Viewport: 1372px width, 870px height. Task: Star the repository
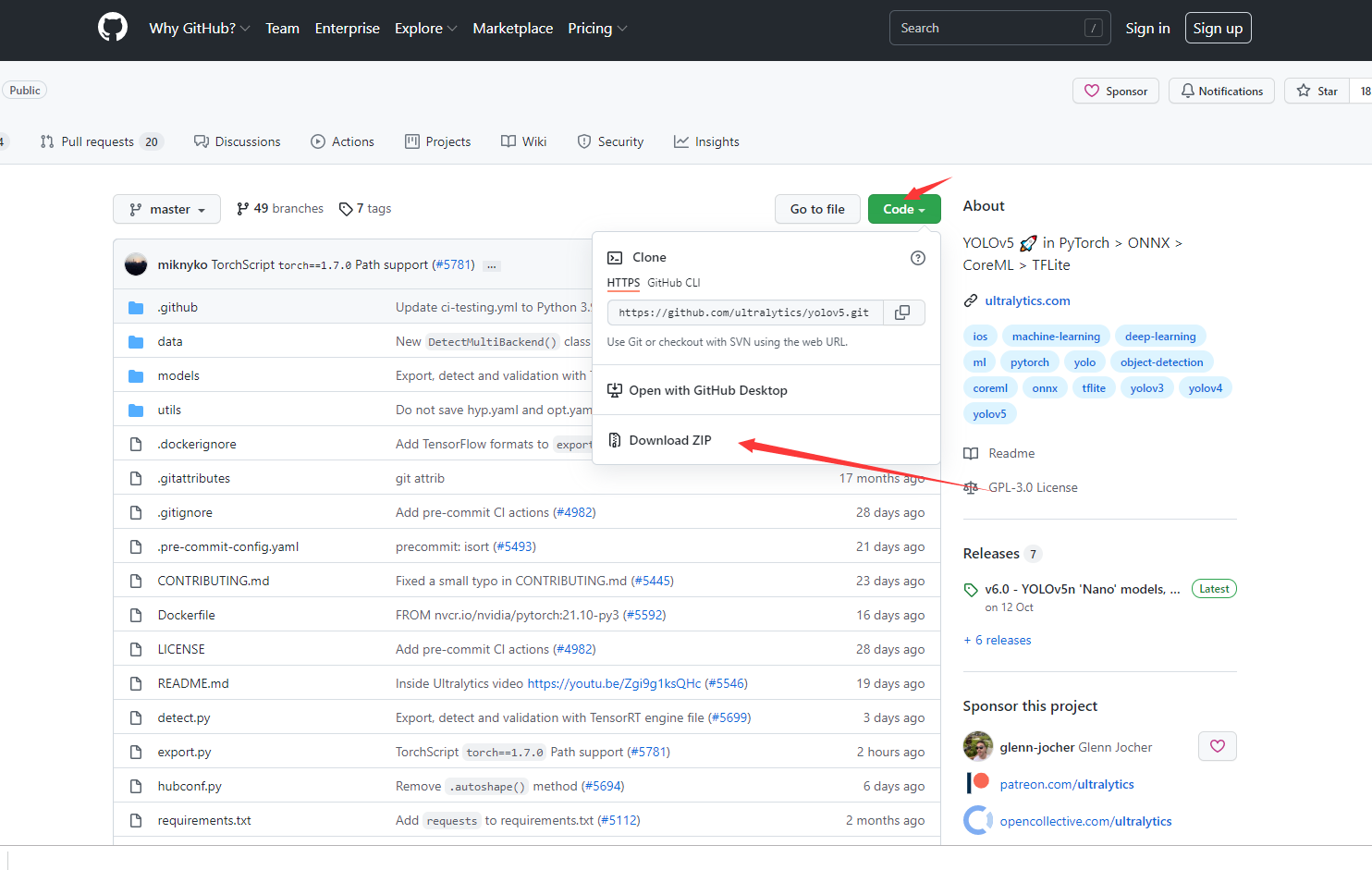tap(1317, 91)
